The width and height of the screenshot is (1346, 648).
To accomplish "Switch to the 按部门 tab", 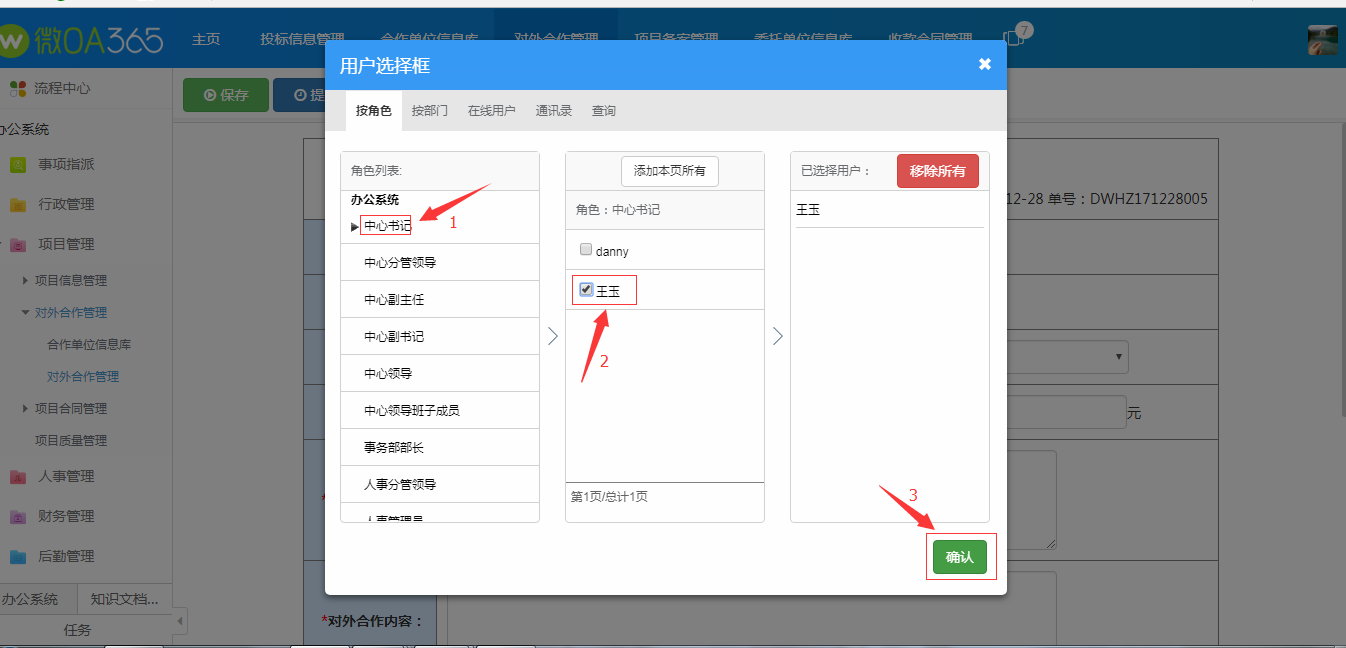I will click(x=429, y=111).
